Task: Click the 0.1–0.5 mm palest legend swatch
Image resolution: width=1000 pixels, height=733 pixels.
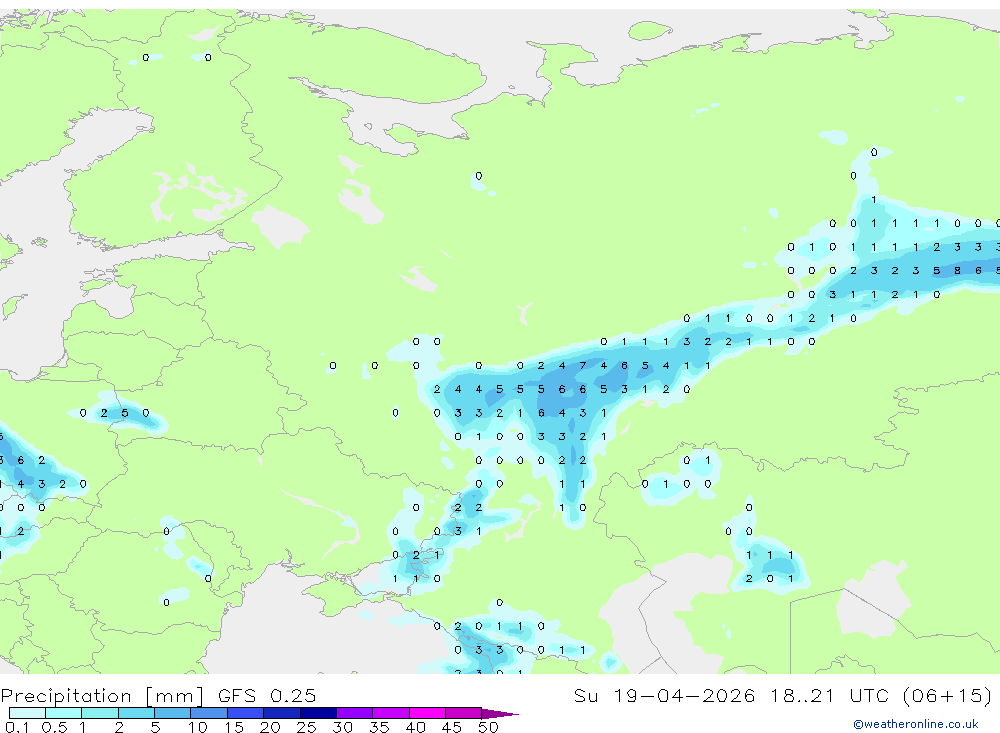Action: (27, 713)
